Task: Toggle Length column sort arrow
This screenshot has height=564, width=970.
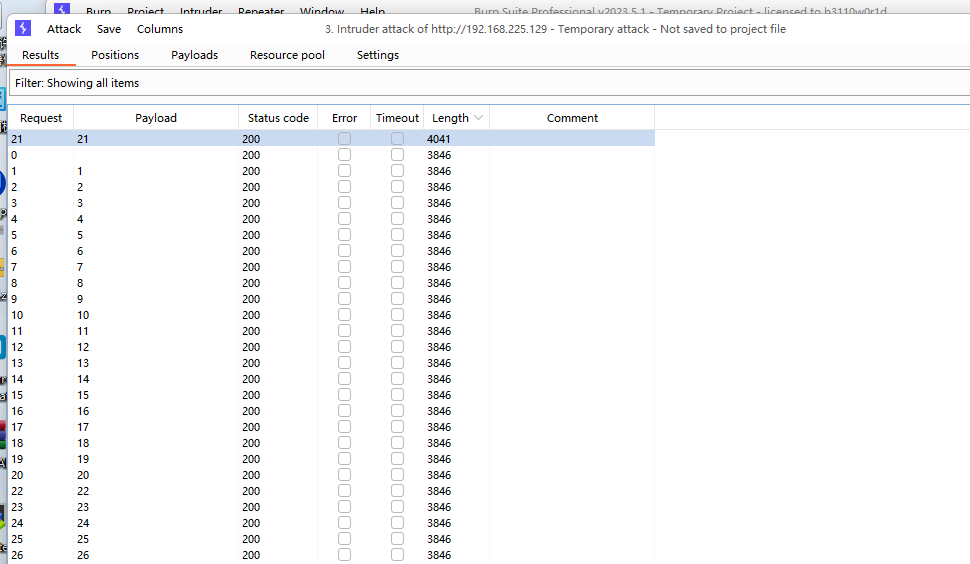Action: (478, 118)
